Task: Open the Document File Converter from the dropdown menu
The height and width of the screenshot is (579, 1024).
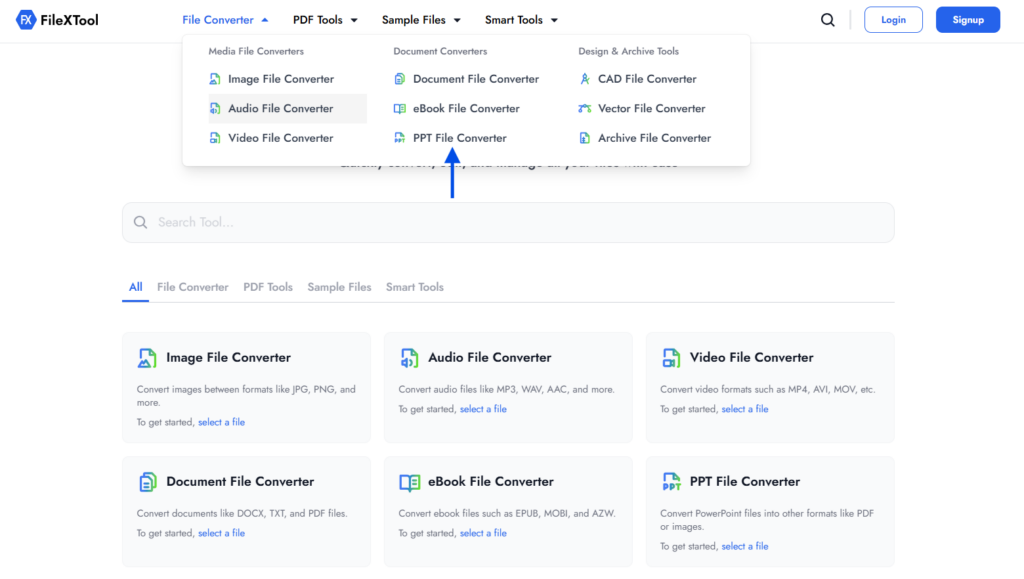Action: (472, 78)
